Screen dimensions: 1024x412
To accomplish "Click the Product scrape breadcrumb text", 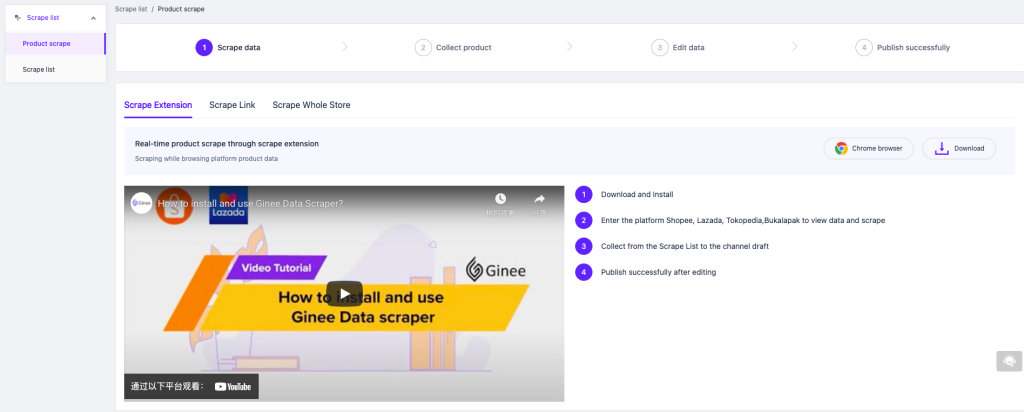I will (x=181, y=9).
